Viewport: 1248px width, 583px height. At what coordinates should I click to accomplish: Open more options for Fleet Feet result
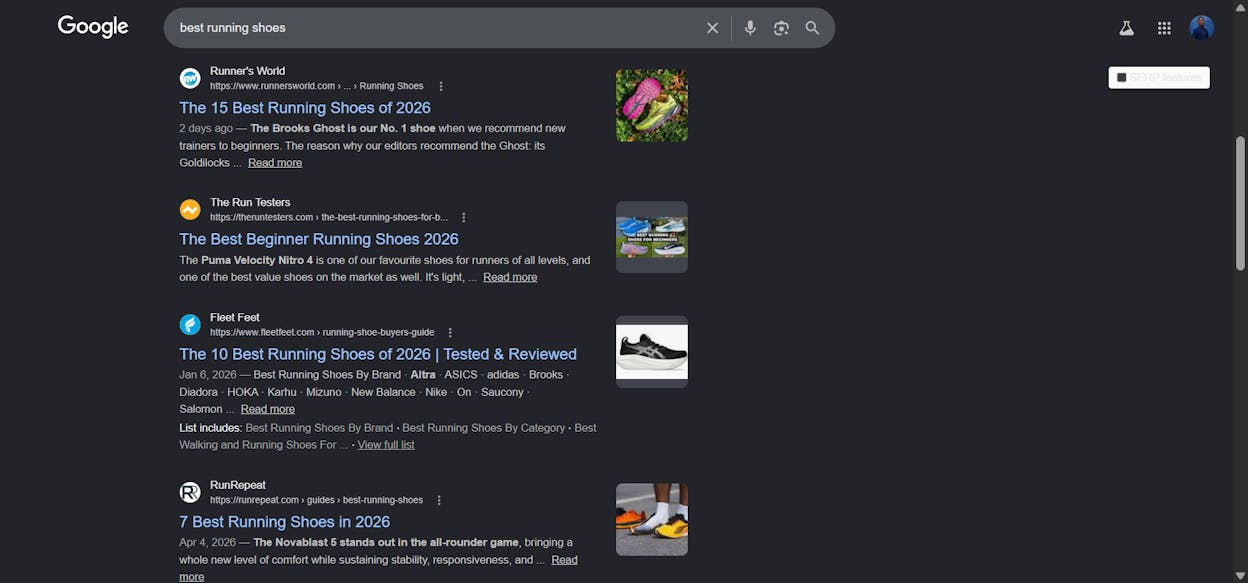(x=450, y=332)
